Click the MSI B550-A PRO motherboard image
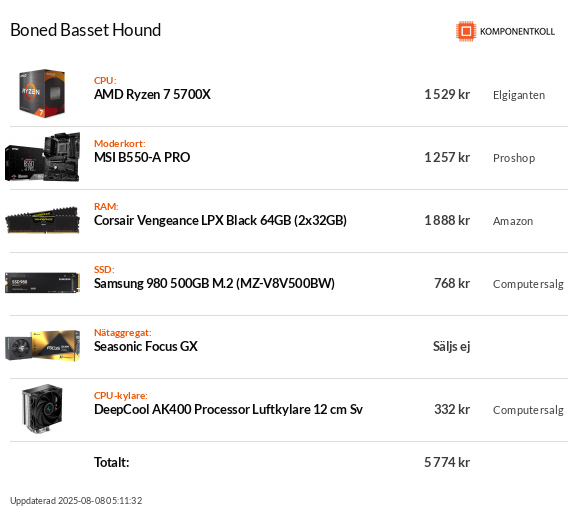Viewport: 577px width, 514px height. tap(42, 157)
